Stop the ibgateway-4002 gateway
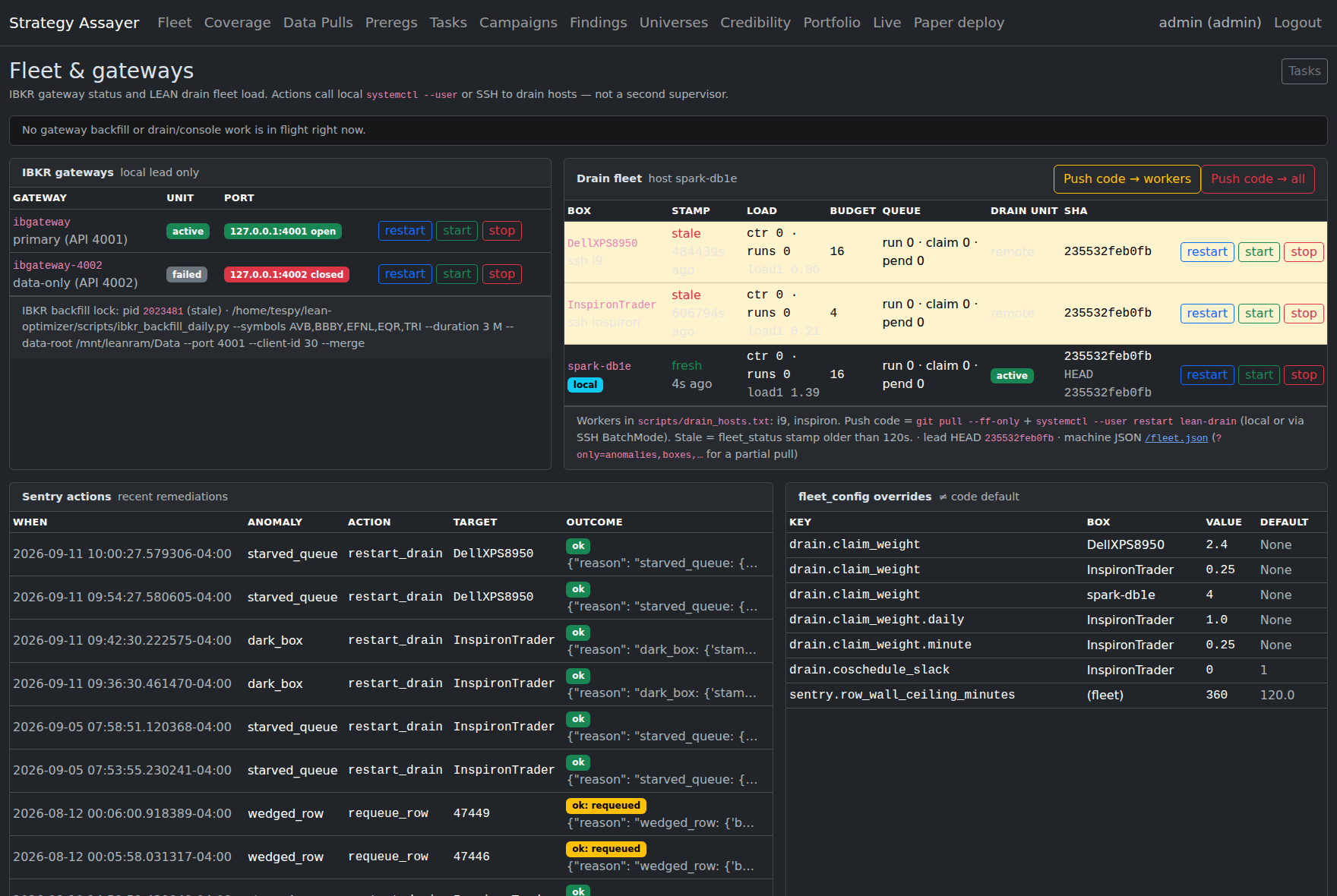The height and width of the screenshot is (896, 1337). coord(502,274)
